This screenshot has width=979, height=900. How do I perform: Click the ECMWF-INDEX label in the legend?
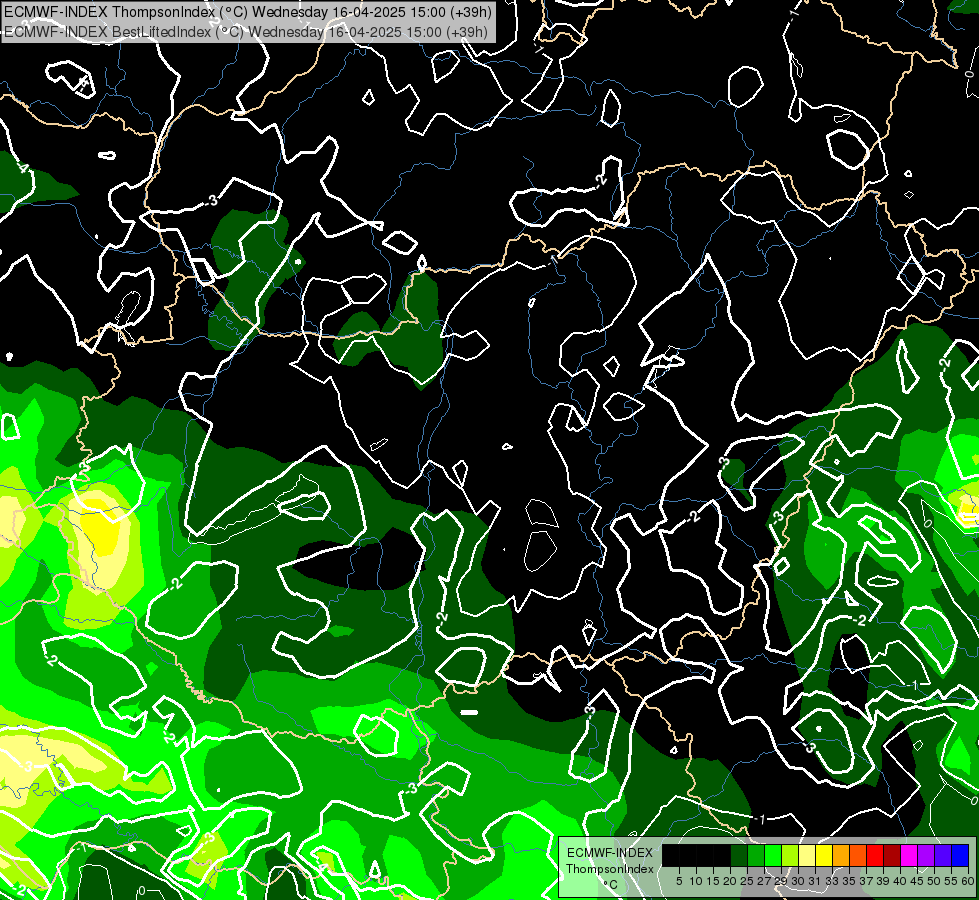[x=610, y=853]
